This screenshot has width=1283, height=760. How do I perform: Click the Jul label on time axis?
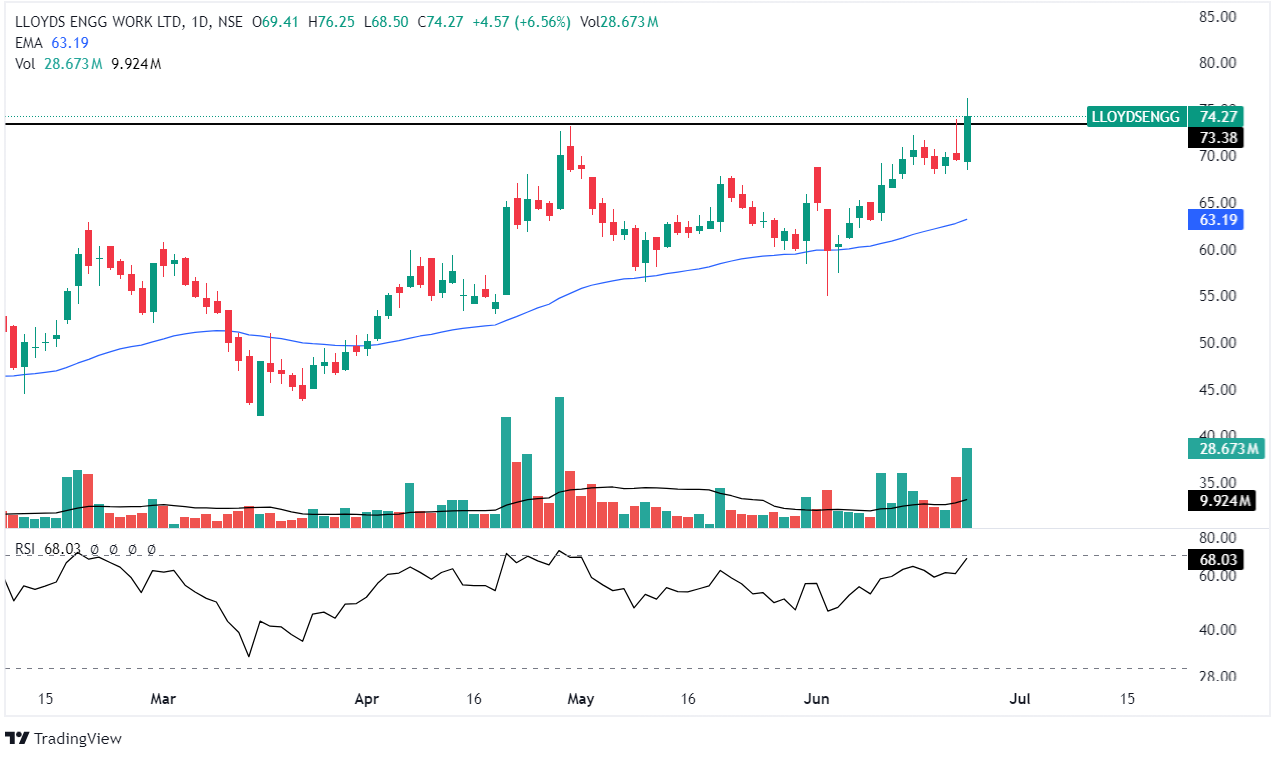tap(1019, 699)
